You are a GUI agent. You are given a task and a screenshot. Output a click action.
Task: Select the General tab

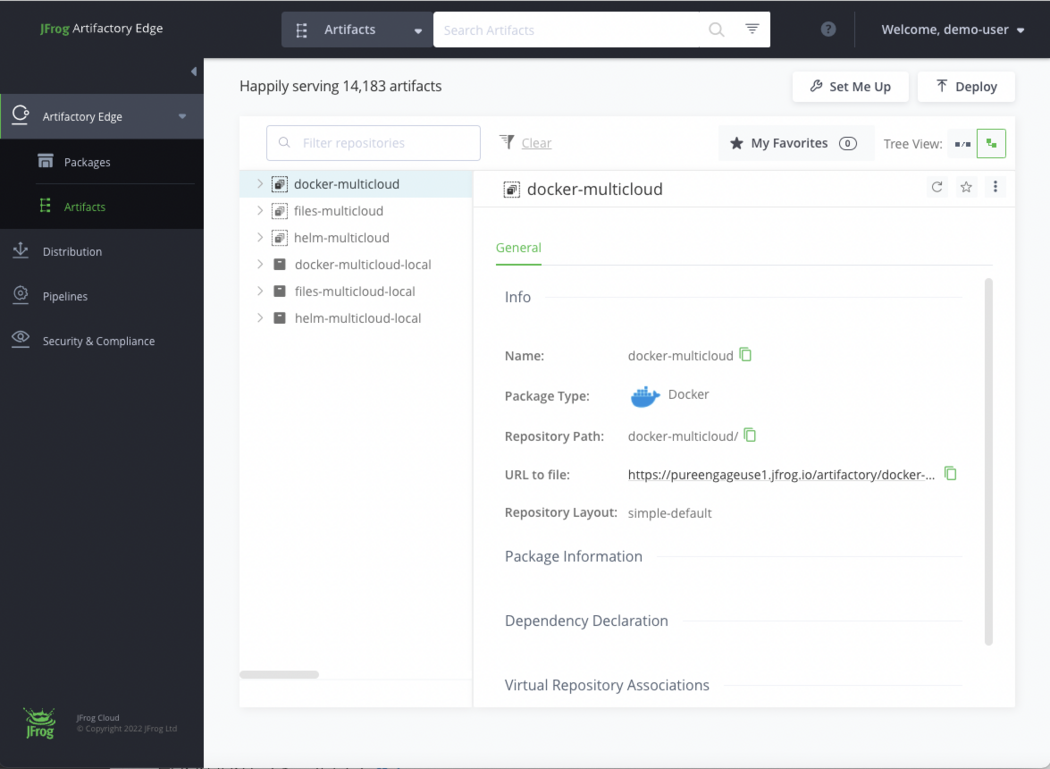[x=518, y=247]
